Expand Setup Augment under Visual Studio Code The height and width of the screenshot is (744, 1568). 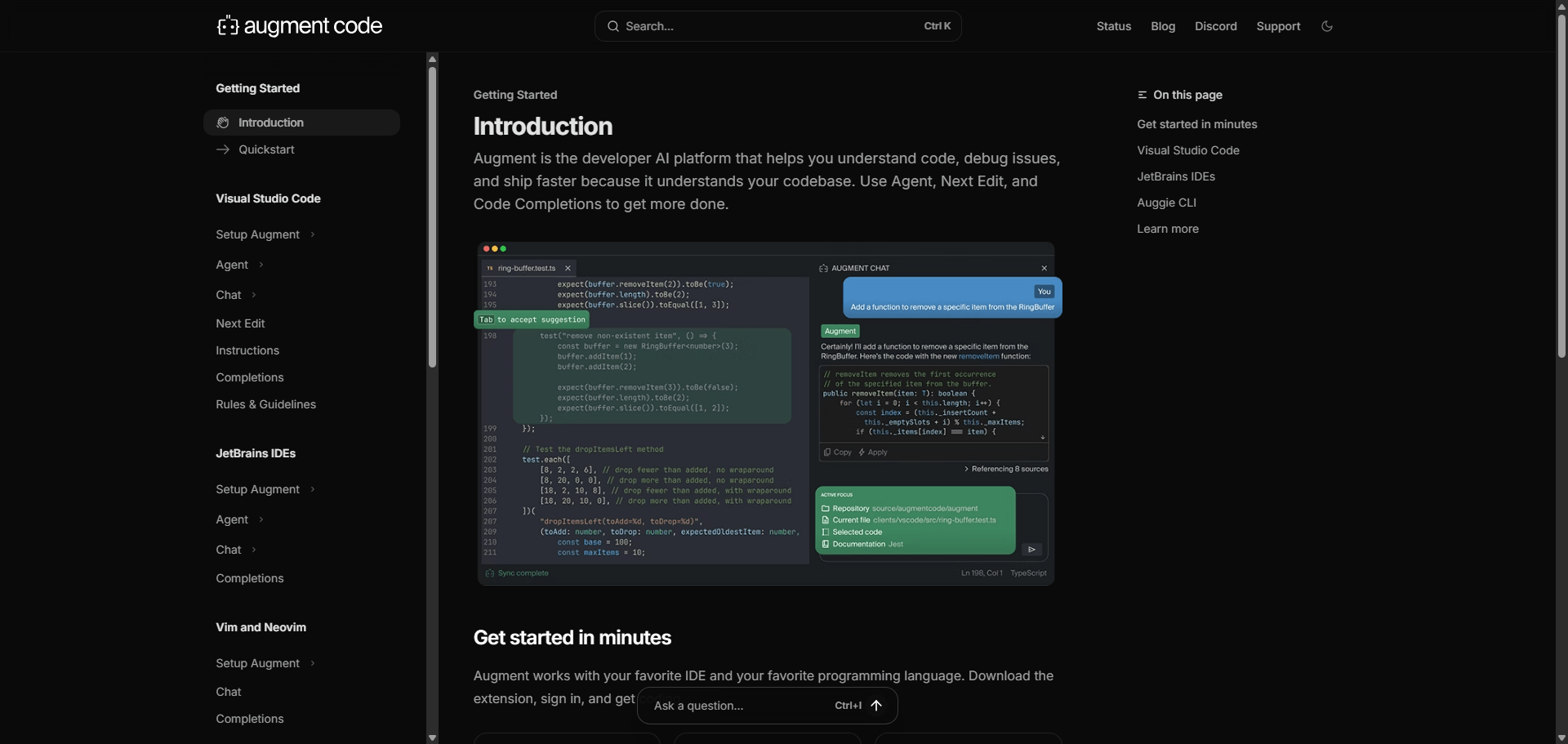[313, 235]
